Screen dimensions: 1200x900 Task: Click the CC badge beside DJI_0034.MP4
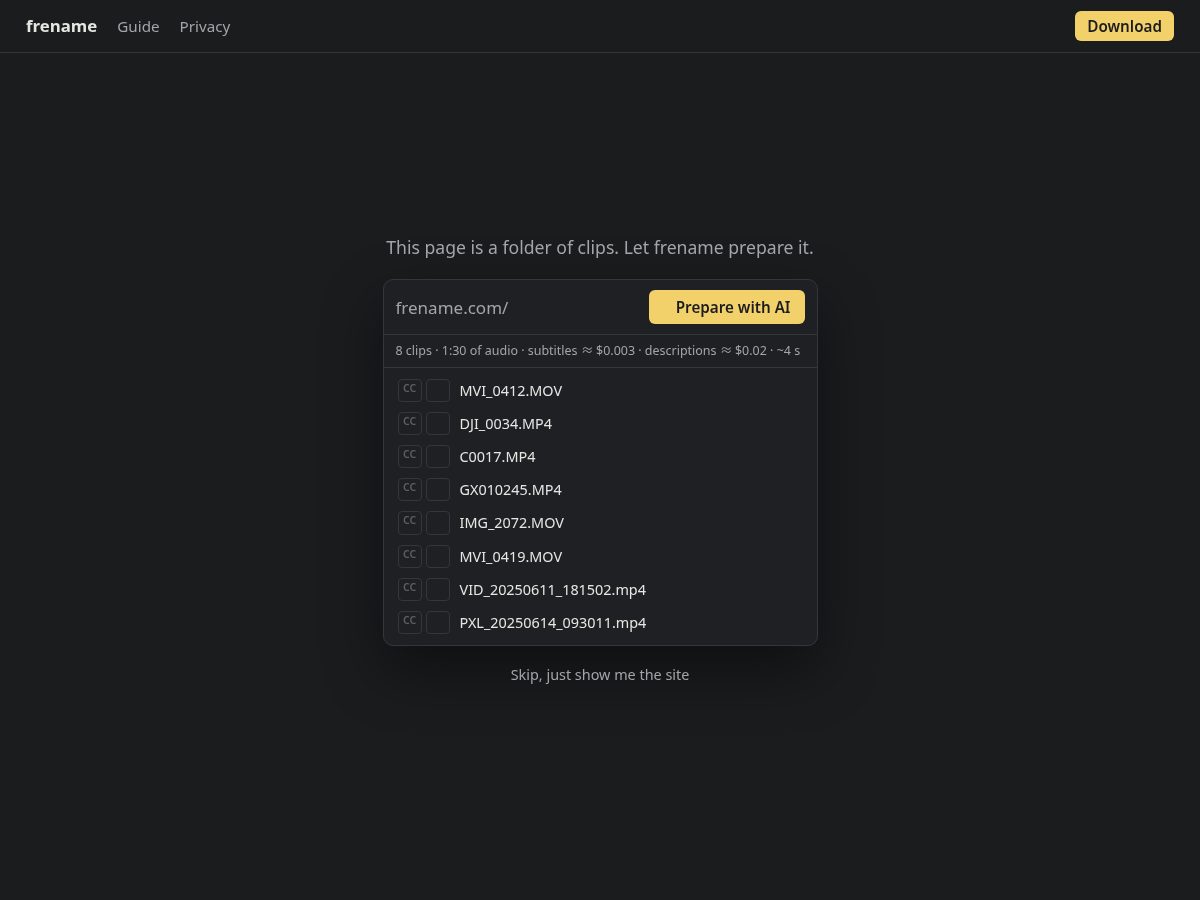click(409, 423)
